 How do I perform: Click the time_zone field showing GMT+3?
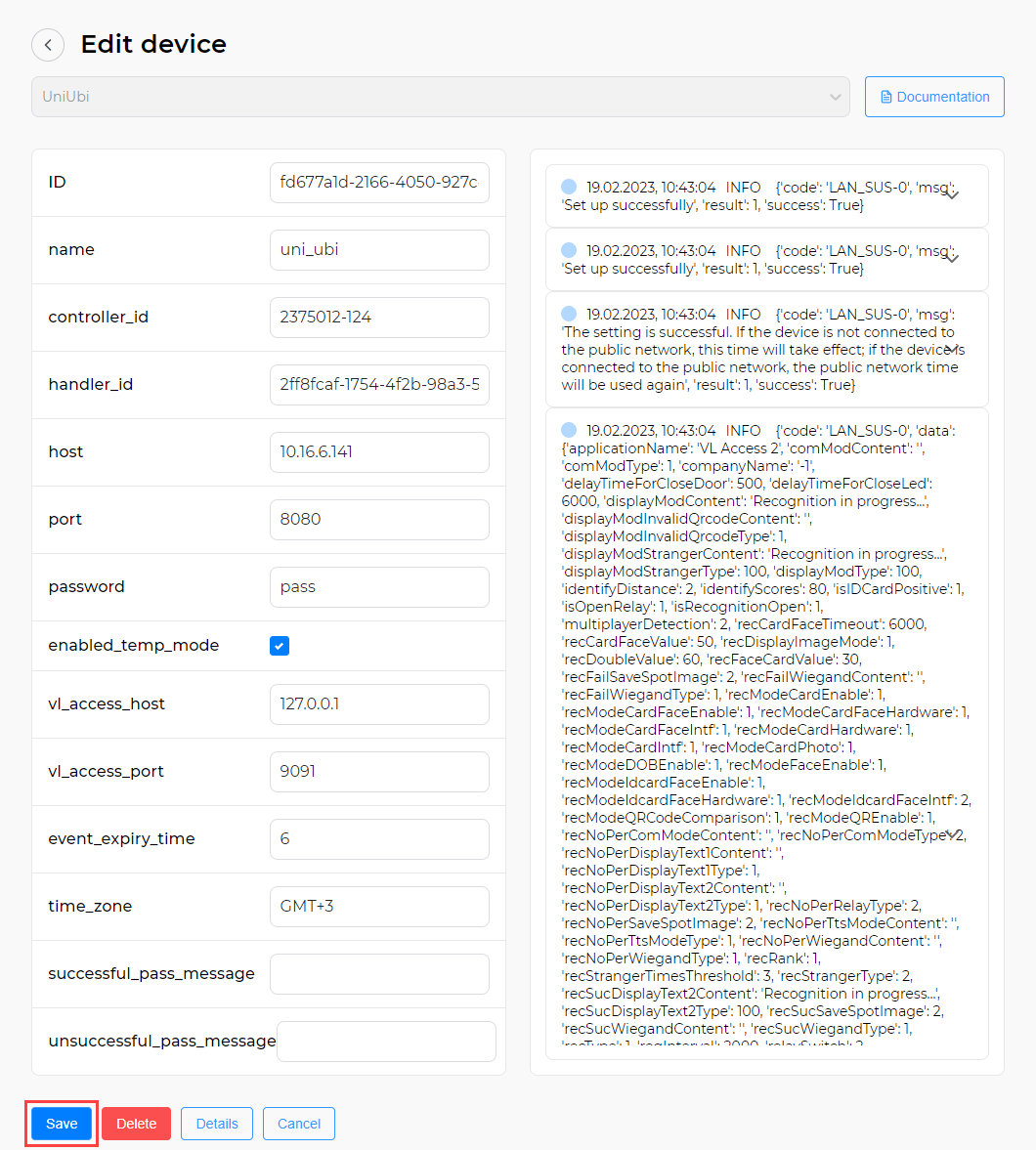pos(379,908)
